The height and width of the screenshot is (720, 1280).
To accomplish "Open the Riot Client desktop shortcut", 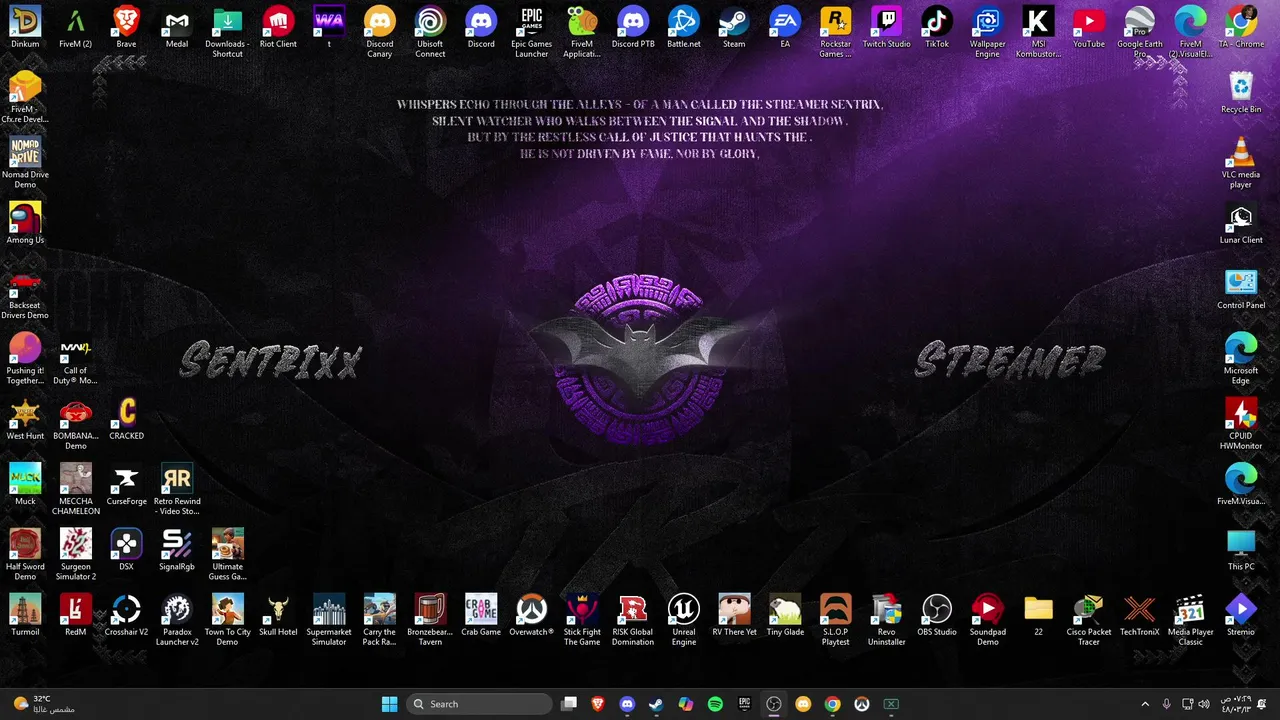I will click(x=278, y=27).
